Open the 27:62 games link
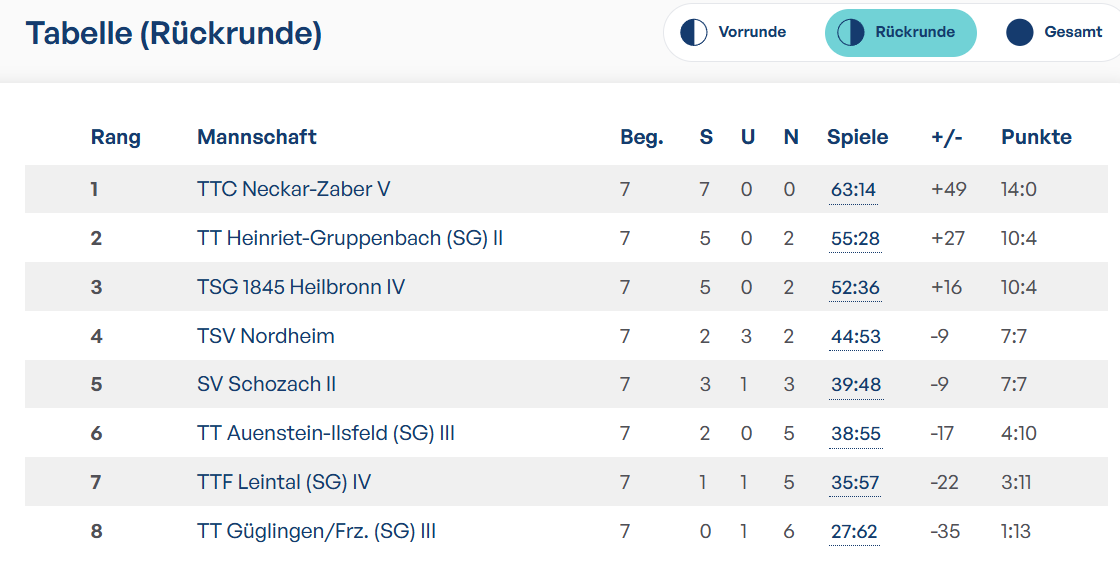The height and width of the screenshot is (571, 1120). point(854,532)
